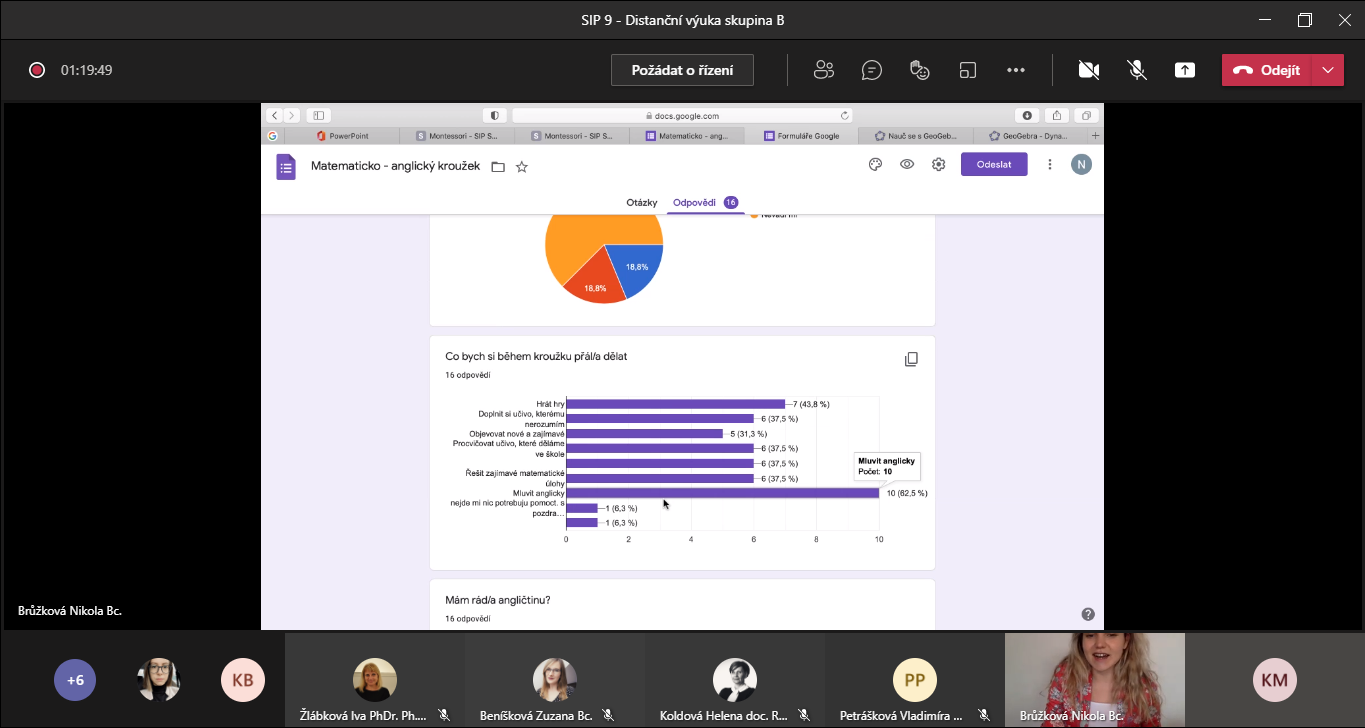Open Safari downloads icon
Image resolution: width=1365 pixels, height=728 pixels.
(1028, 115)
